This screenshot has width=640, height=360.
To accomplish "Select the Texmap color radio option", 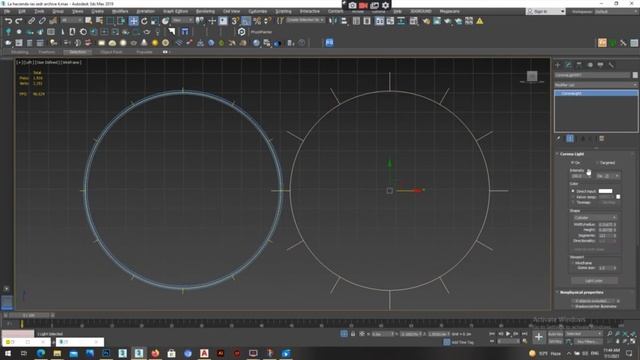I will pyautogui.click(x=573, y=202).
